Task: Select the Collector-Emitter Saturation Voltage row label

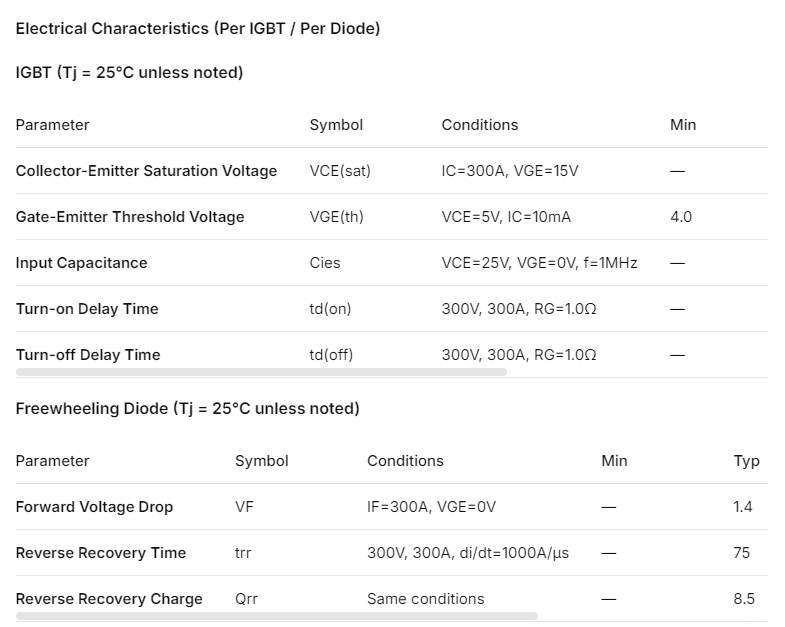Action: (x=146, y=171)
